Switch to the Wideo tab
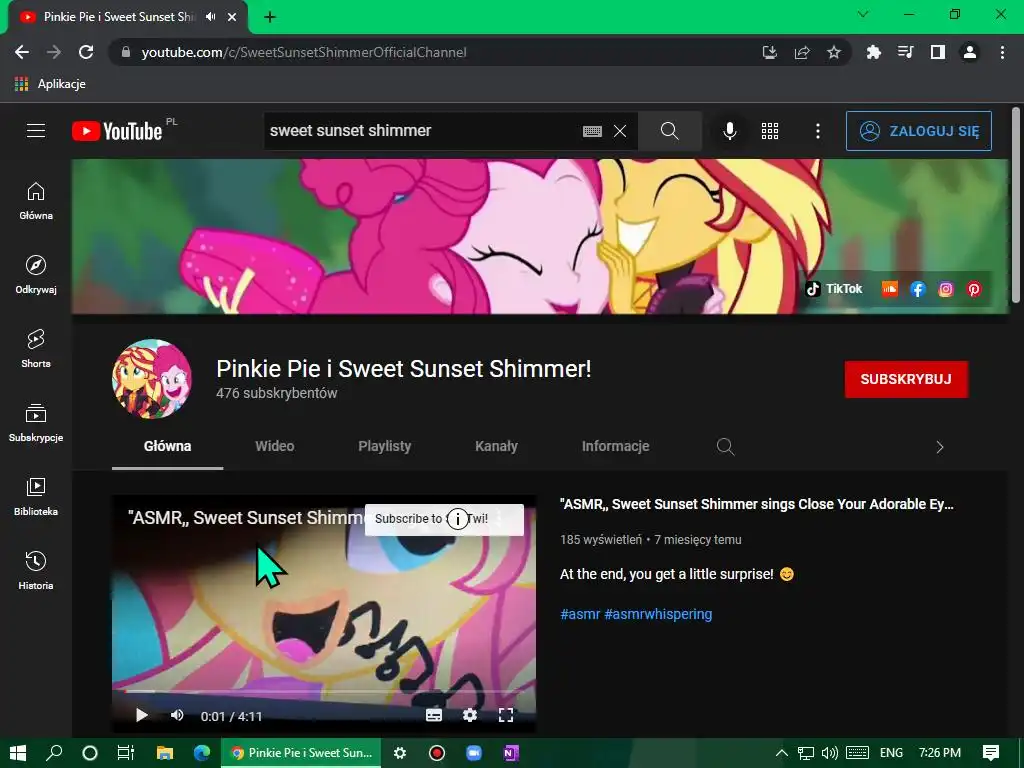This screenshot has height=768, width=1024. click(274, 446)
